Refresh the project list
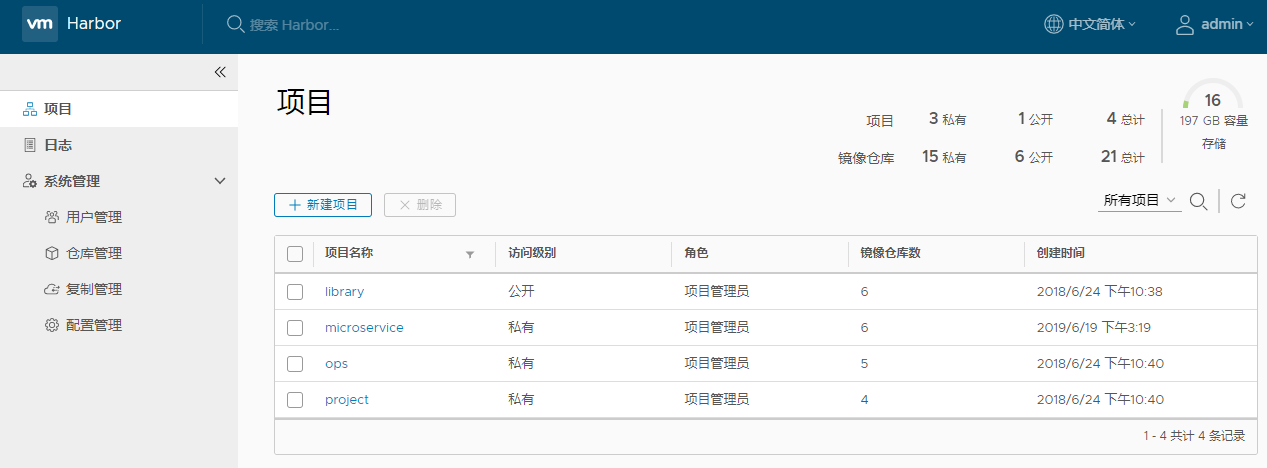 pos(1238,201)
